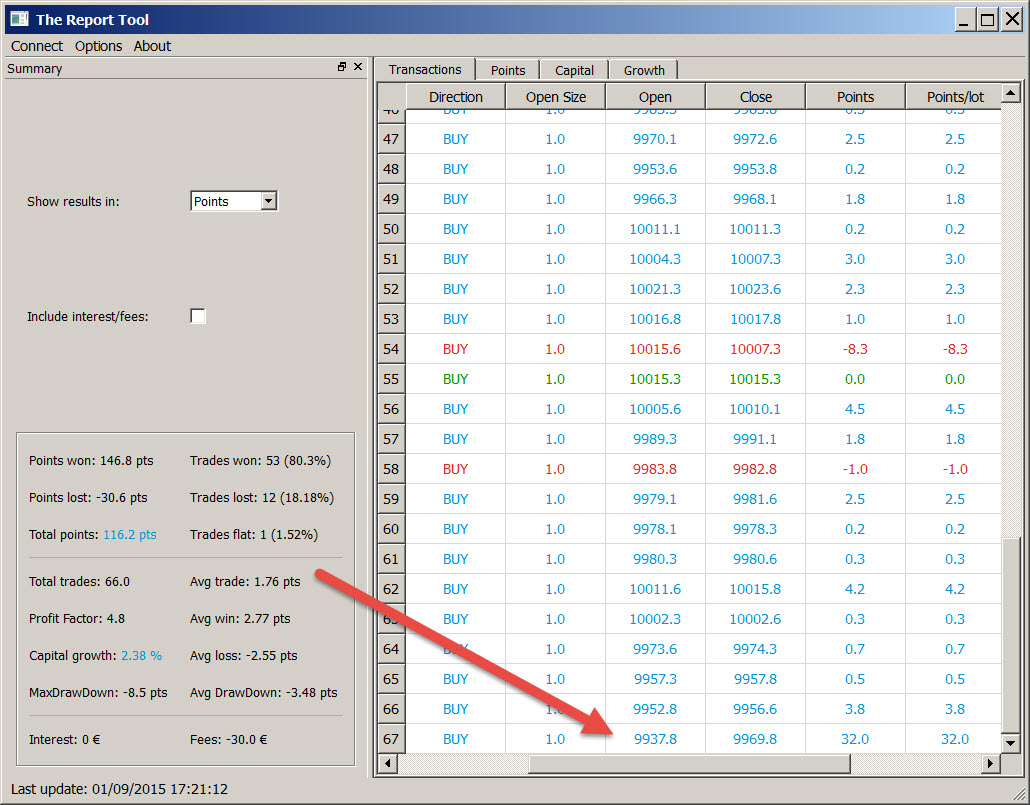
Task: Sort by the Direction column header
Action: pos(455,97)
